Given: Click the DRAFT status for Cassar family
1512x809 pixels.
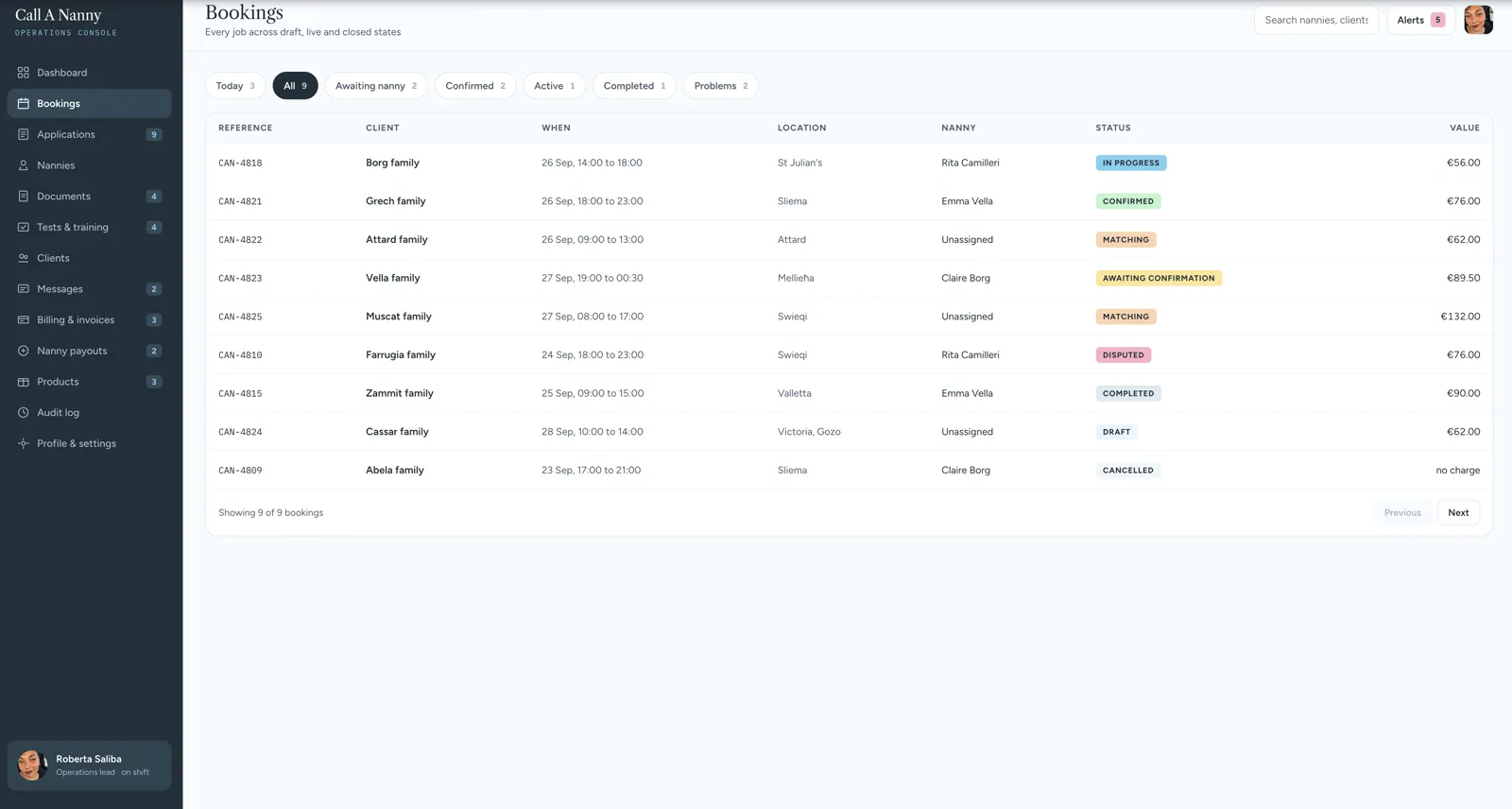Looking at the screenshot, I should [x=1117, y=432].
